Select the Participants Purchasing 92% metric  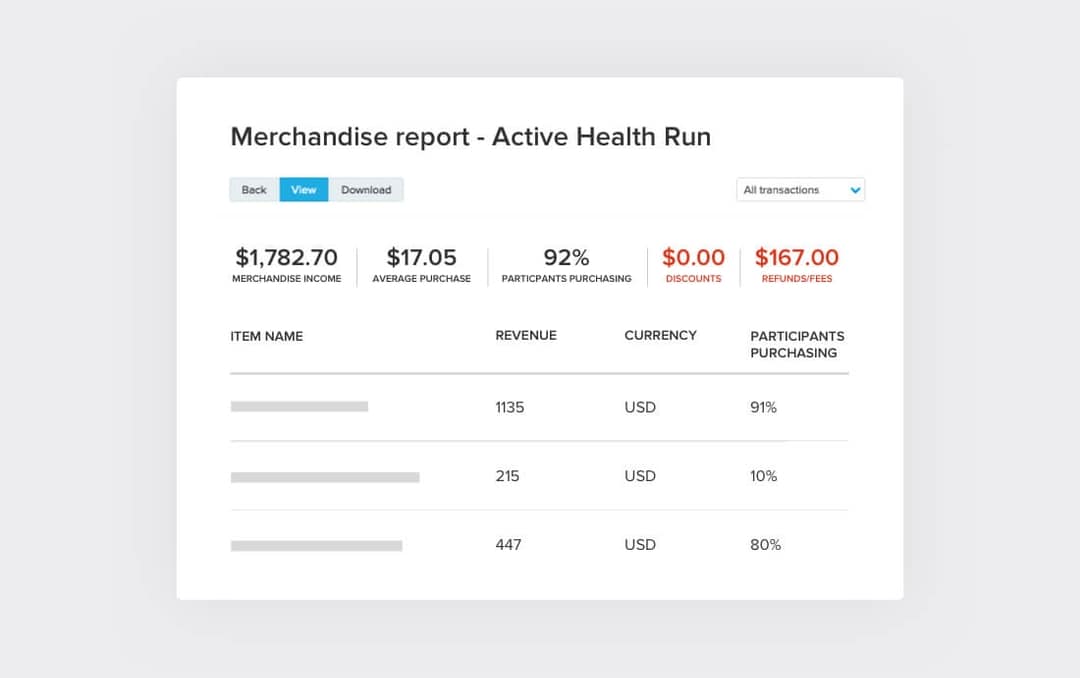point(566,257)
